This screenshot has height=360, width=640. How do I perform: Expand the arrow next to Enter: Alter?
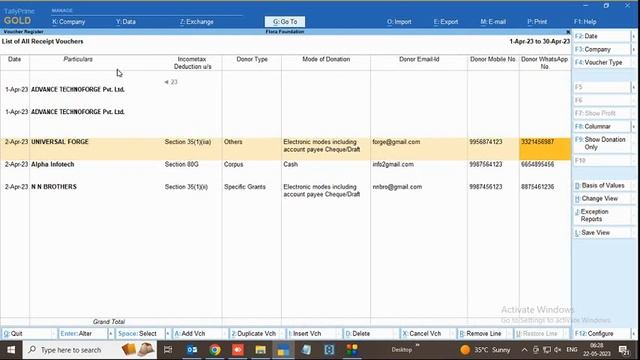111,333
